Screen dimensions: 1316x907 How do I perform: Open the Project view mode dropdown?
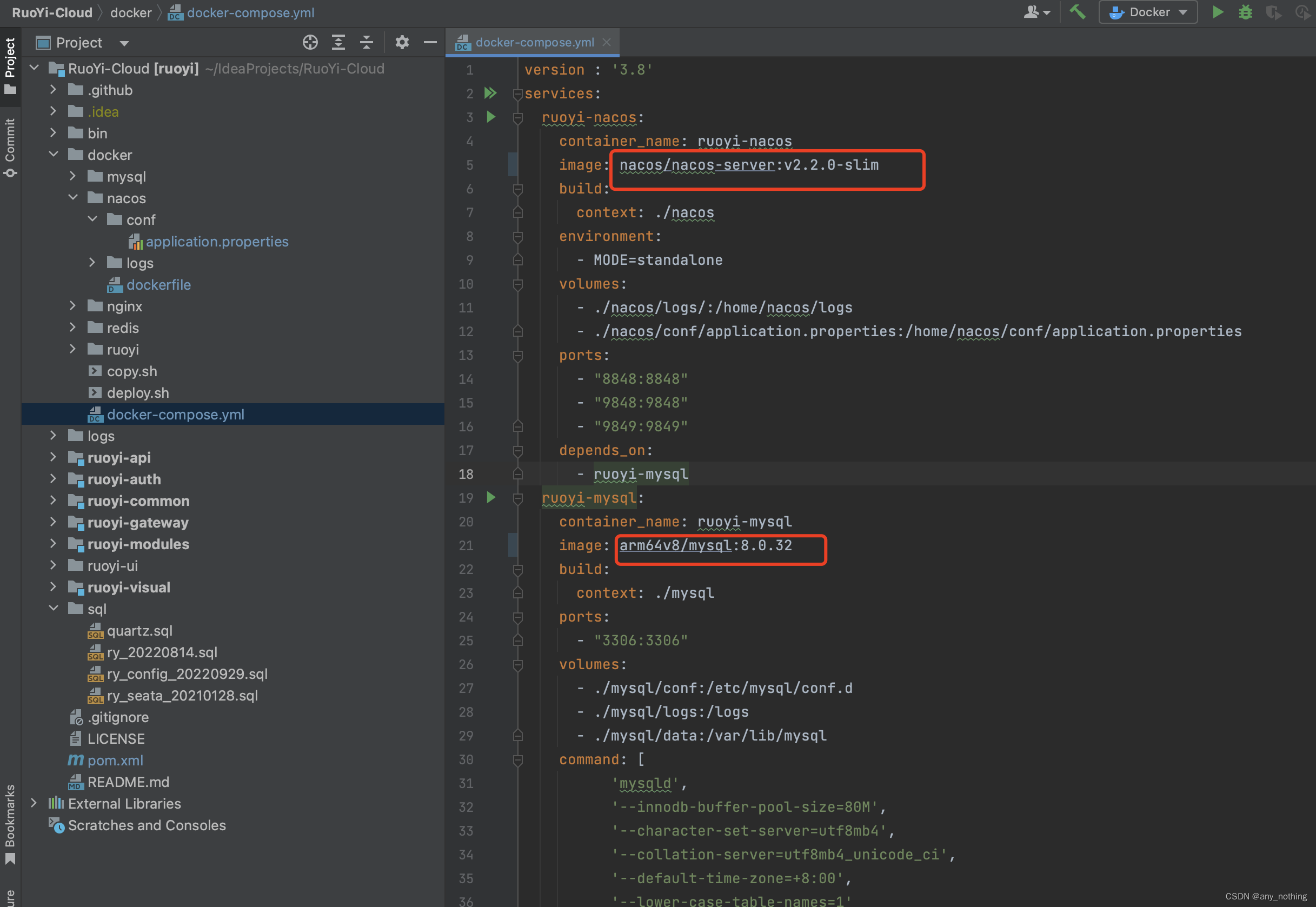[x=124, y=43]
